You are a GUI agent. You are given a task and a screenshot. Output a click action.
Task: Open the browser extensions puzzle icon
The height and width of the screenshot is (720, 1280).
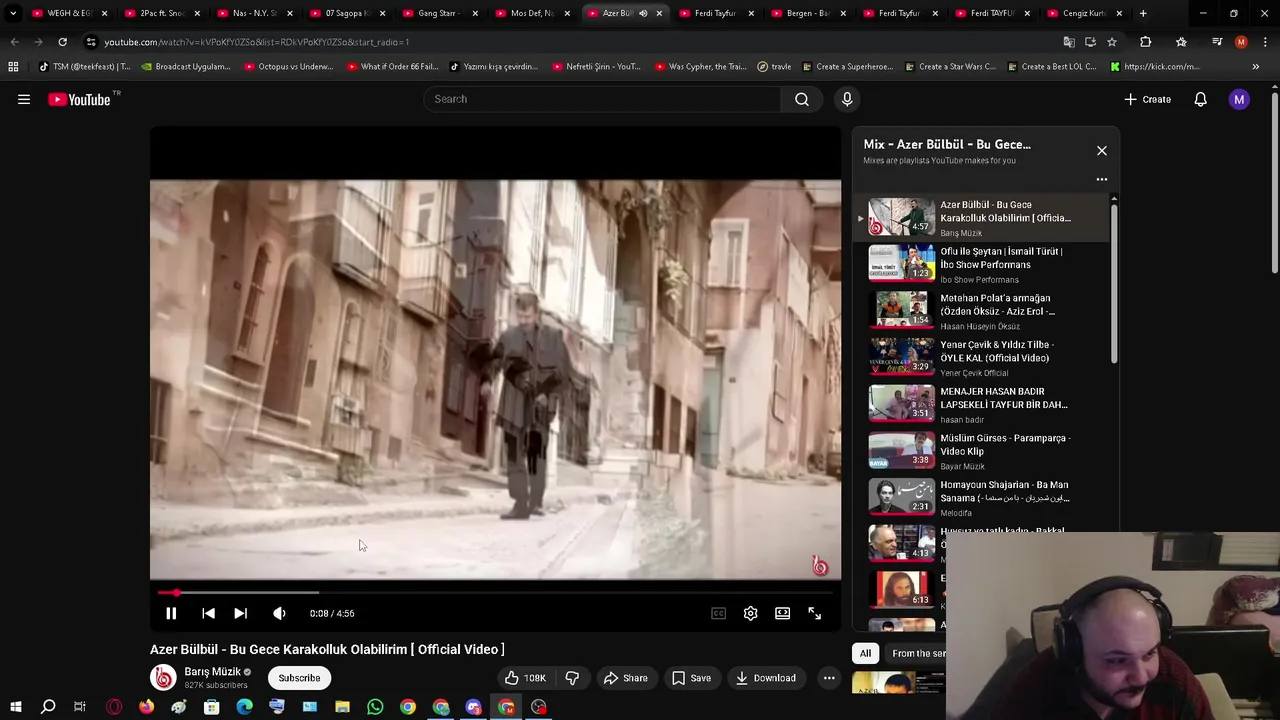tap(1146, 42)
